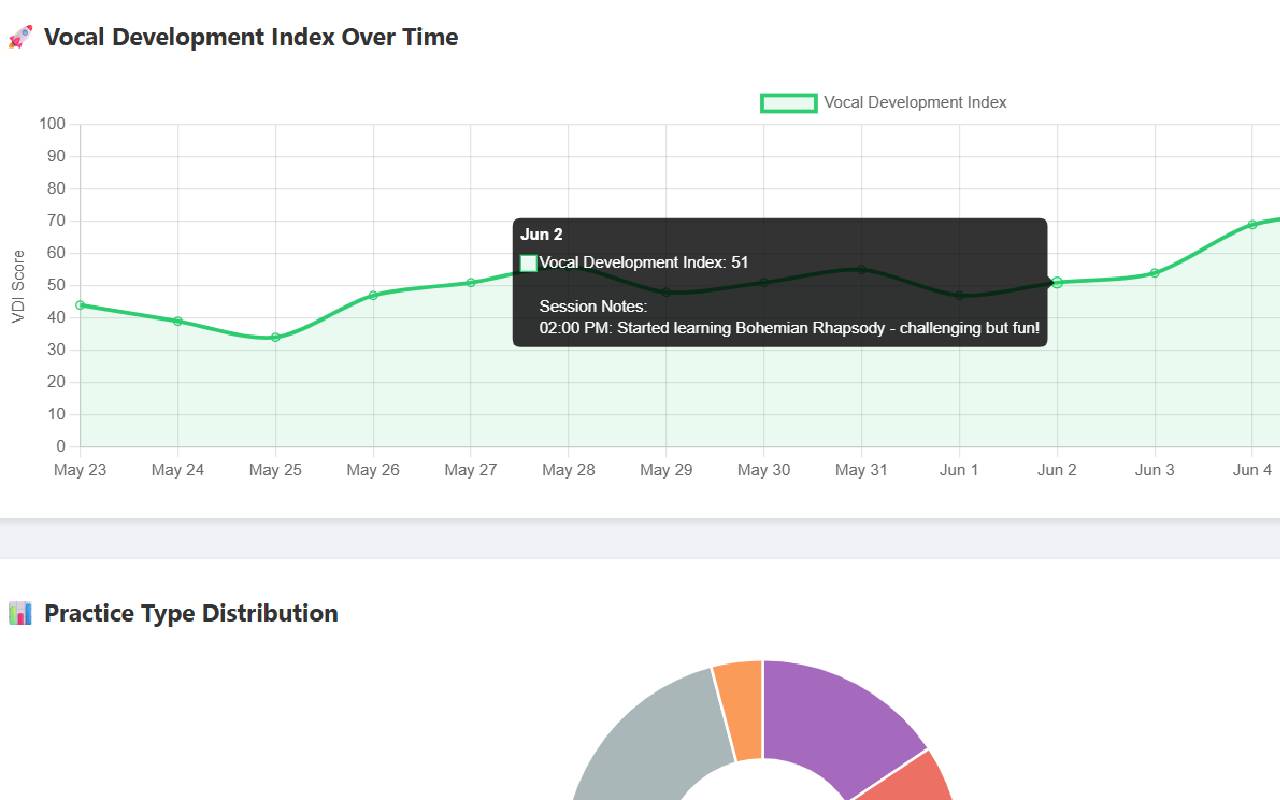Click the "0" y-axis tick label

(x=62, y=447)
